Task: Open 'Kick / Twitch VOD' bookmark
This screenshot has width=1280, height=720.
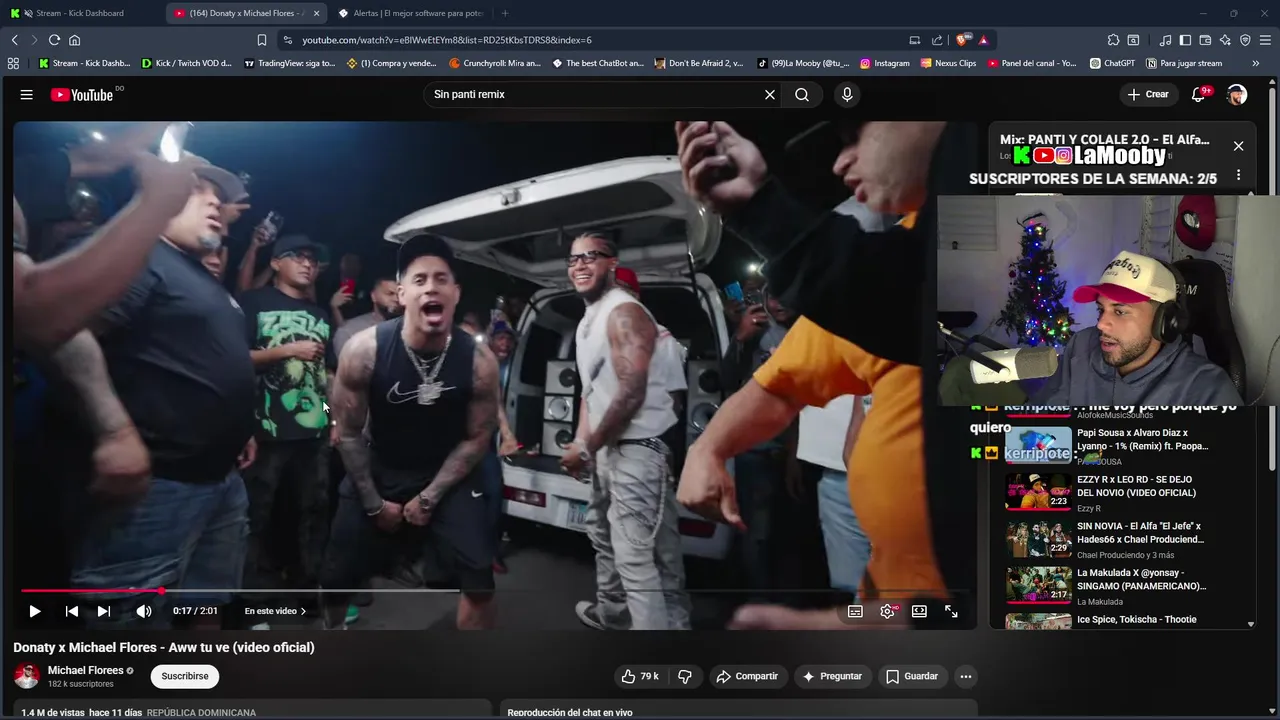Action: click(x=186, y=63)
